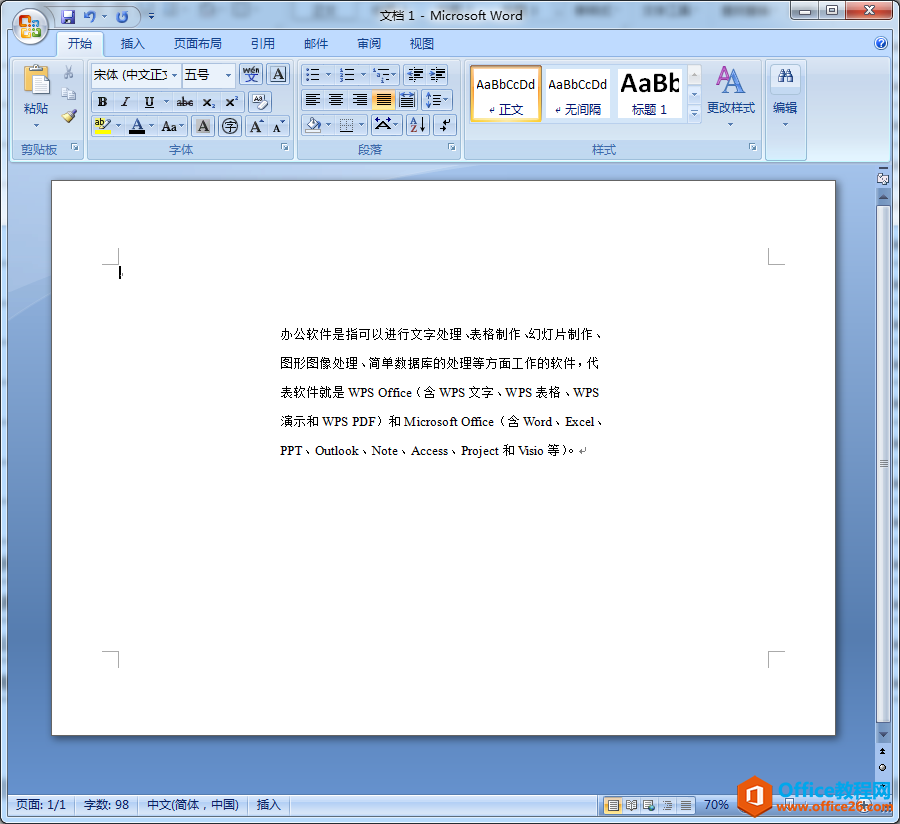Apply yellow text highlight color
The height and width of the screenshot is (824, 900).
103,126
